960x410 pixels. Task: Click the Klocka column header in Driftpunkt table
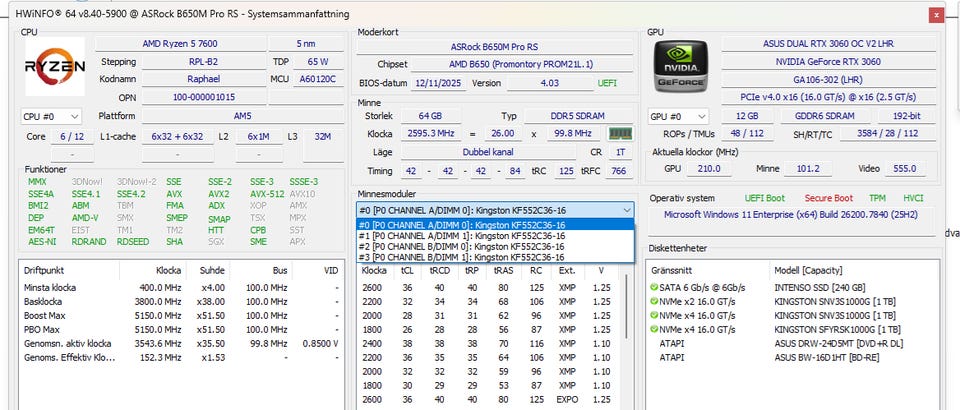(x=168, y=270)
